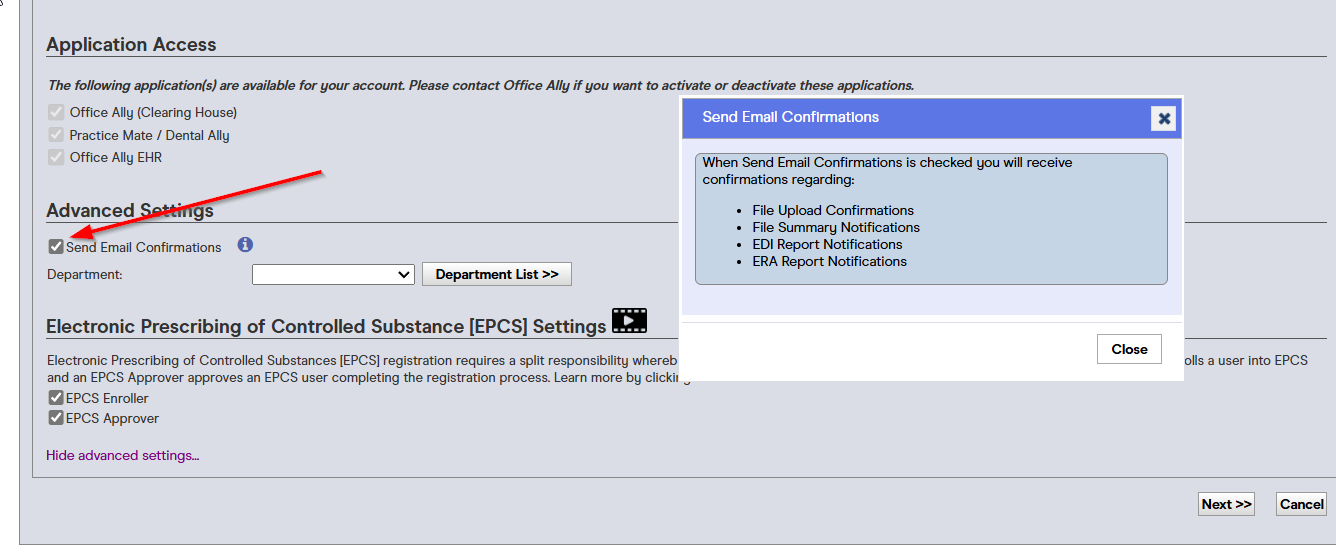Image resolution: width=1336 pixels, height=554 pixels.
Task: Close the Send Email Confirmations popup with X
Action: pyautogui.click(x=1164, y=118)
